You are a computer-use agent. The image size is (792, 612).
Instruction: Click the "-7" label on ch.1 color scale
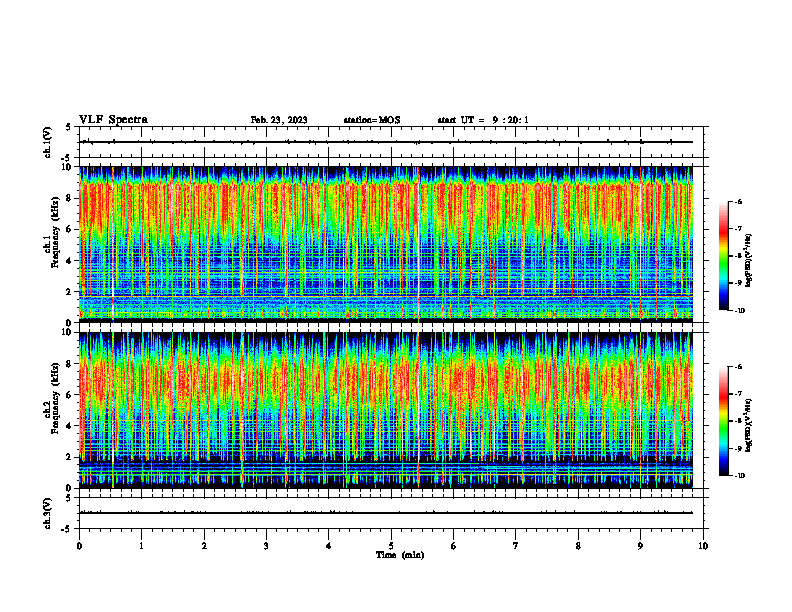point(738,229)
